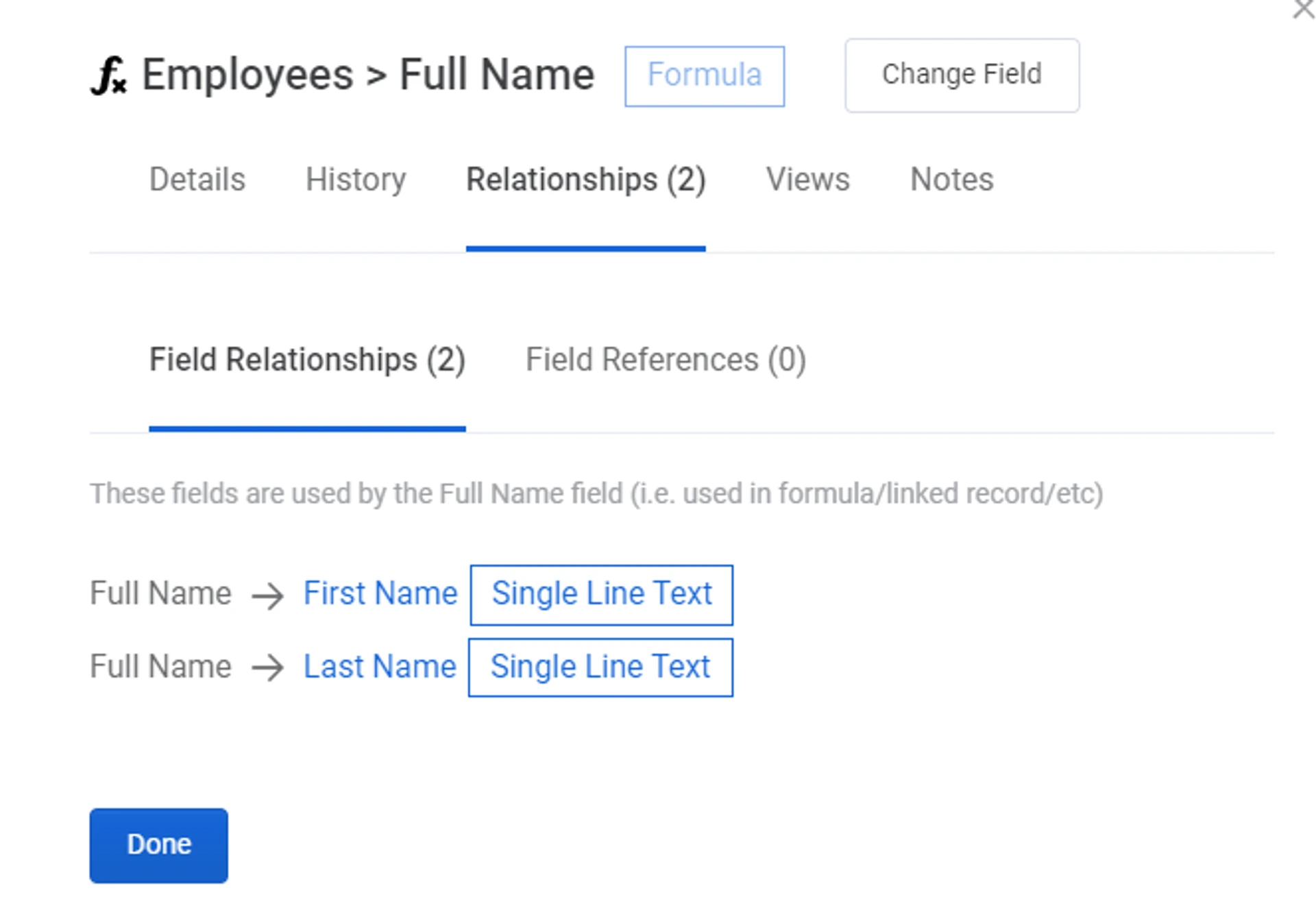Viewport: 1316px width, 923px height.
Task: Go to the Views tab
Action: coord(807,180)
